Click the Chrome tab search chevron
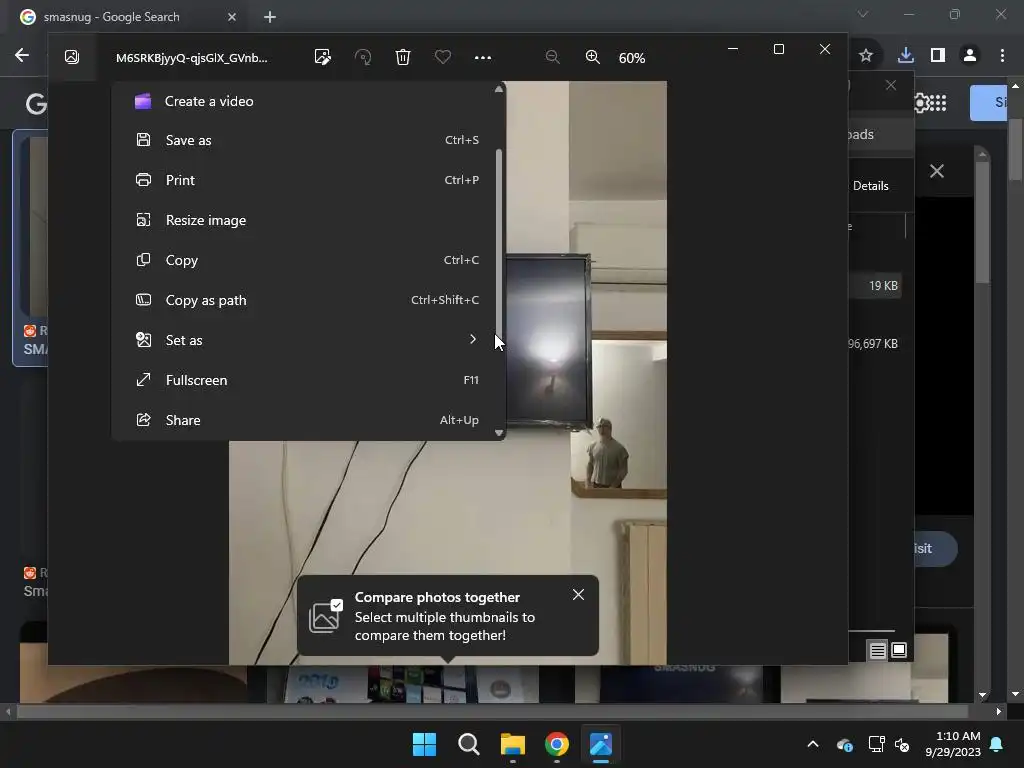This screenshot has width=1024, height=768. (863, 14)
